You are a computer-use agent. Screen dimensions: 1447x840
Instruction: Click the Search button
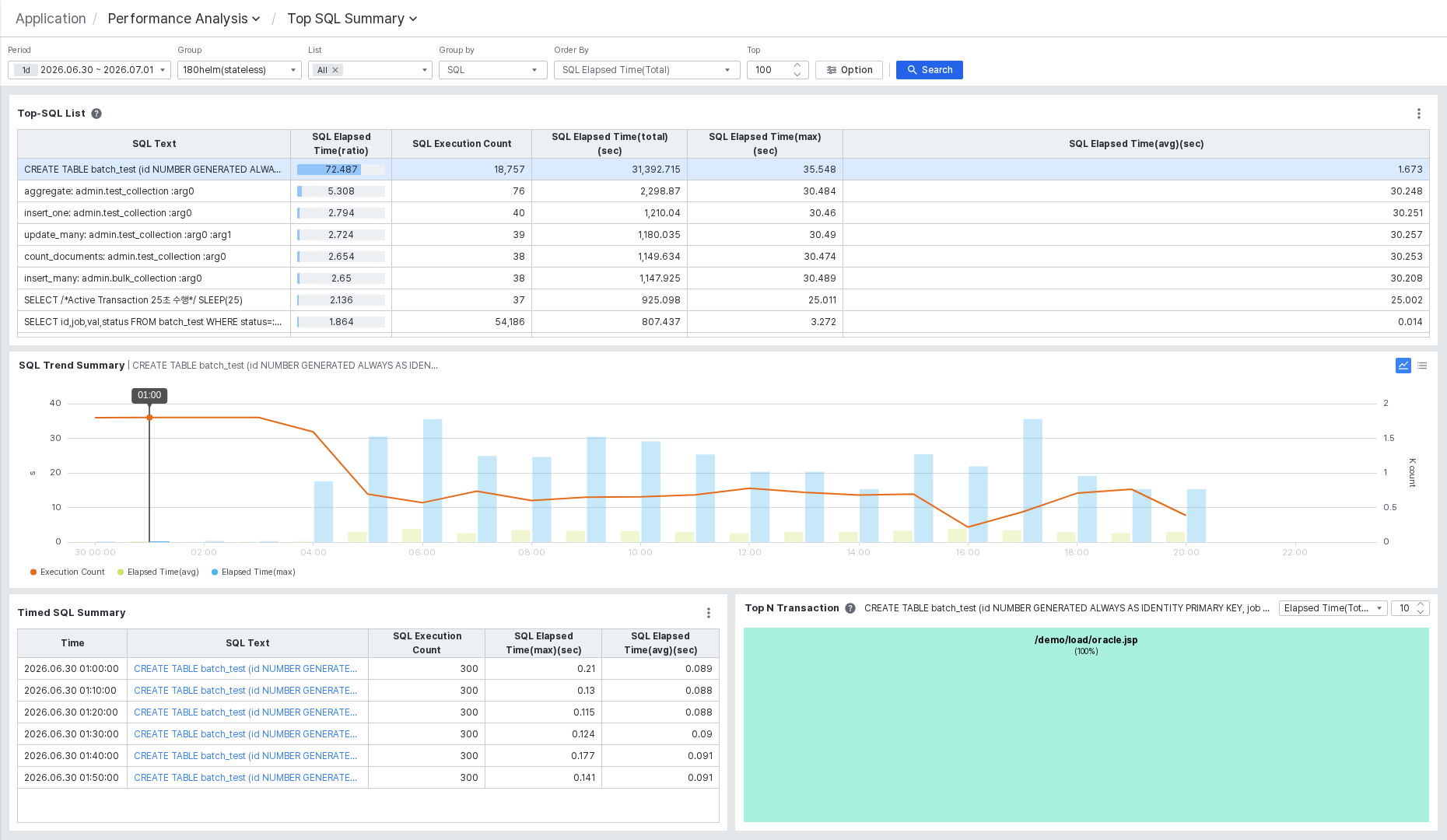pos(930,70)
